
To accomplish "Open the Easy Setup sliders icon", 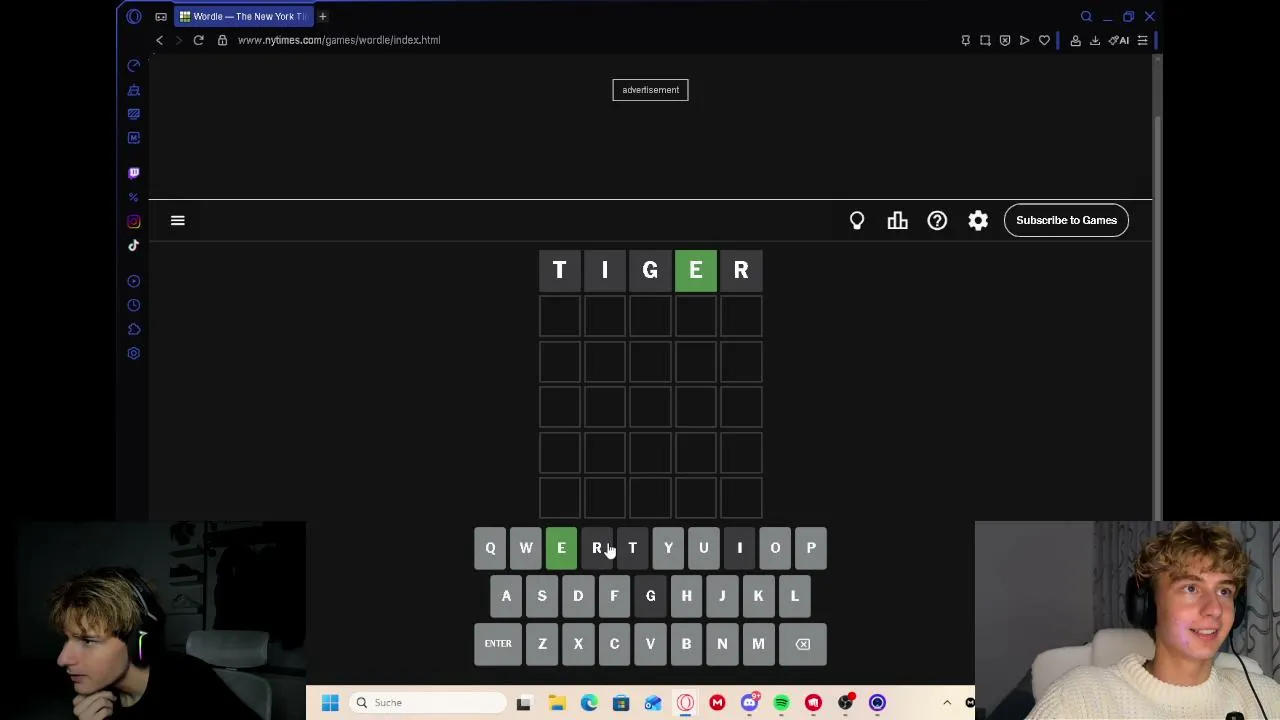I will click(1142, 40).
